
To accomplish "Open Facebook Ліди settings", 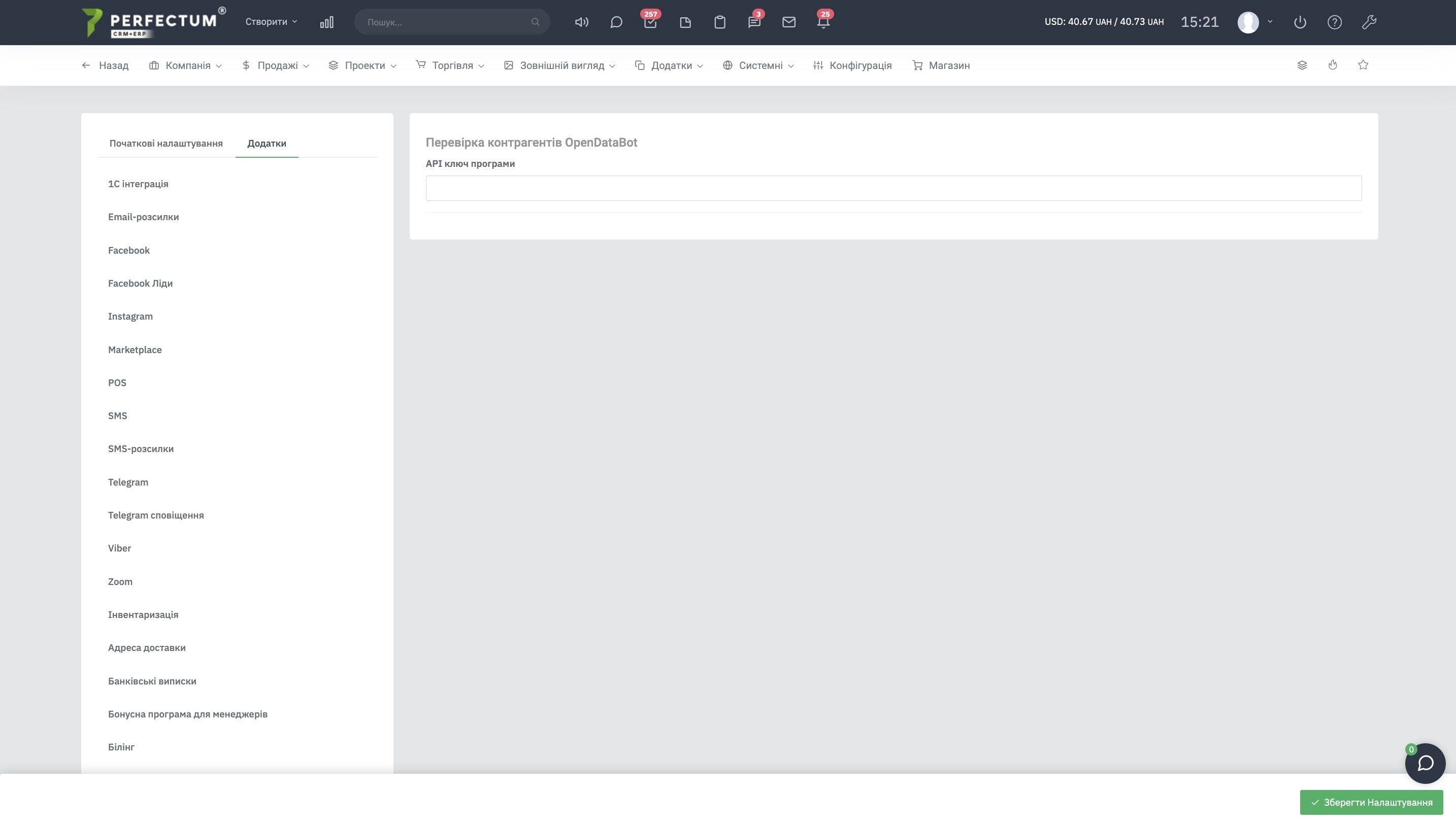I will [x=140, y=283].
